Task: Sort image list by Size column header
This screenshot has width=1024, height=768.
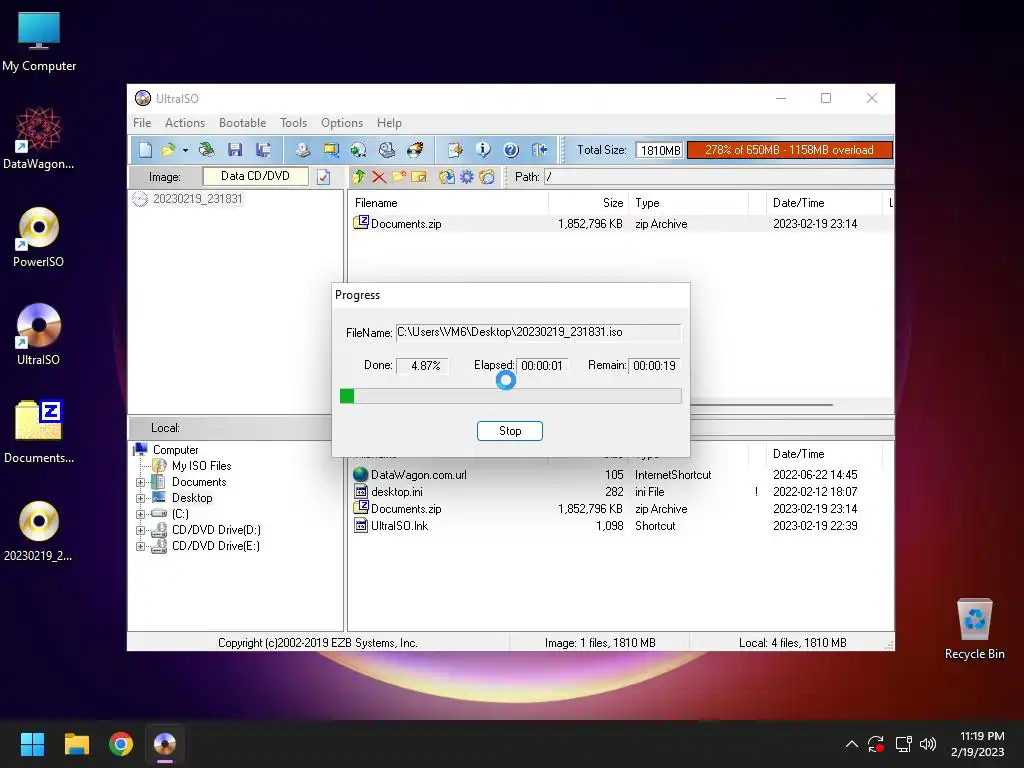Action: click(588, 203)
